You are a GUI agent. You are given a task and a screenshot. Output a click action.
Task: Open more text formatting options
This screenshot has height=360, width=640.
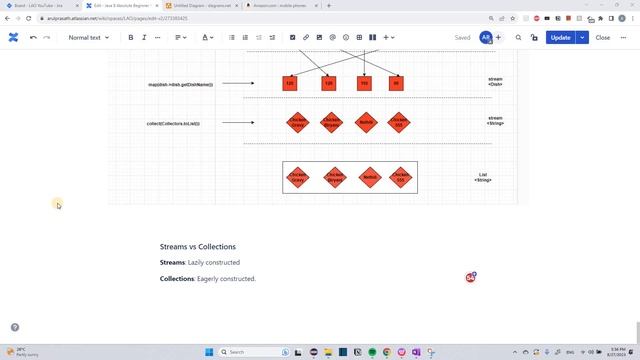(158, 38)
